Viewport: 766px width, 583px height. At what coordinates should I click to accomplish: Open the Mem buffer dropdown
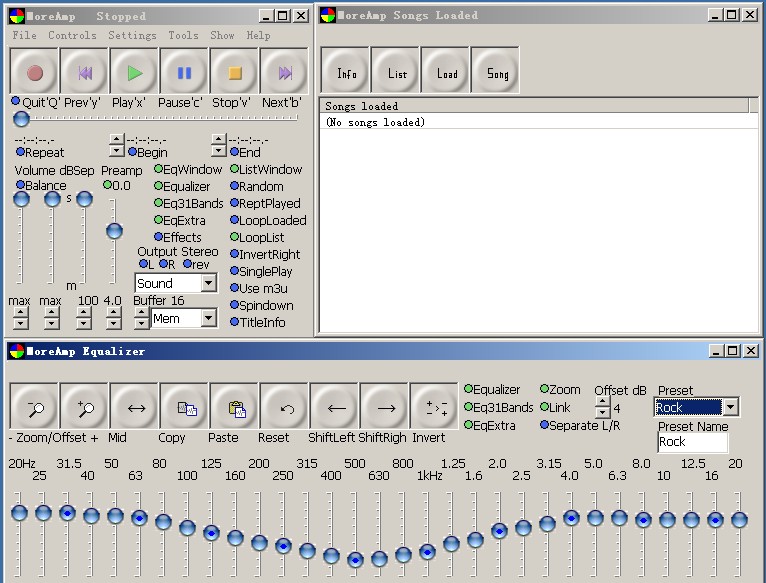(208, 319)
